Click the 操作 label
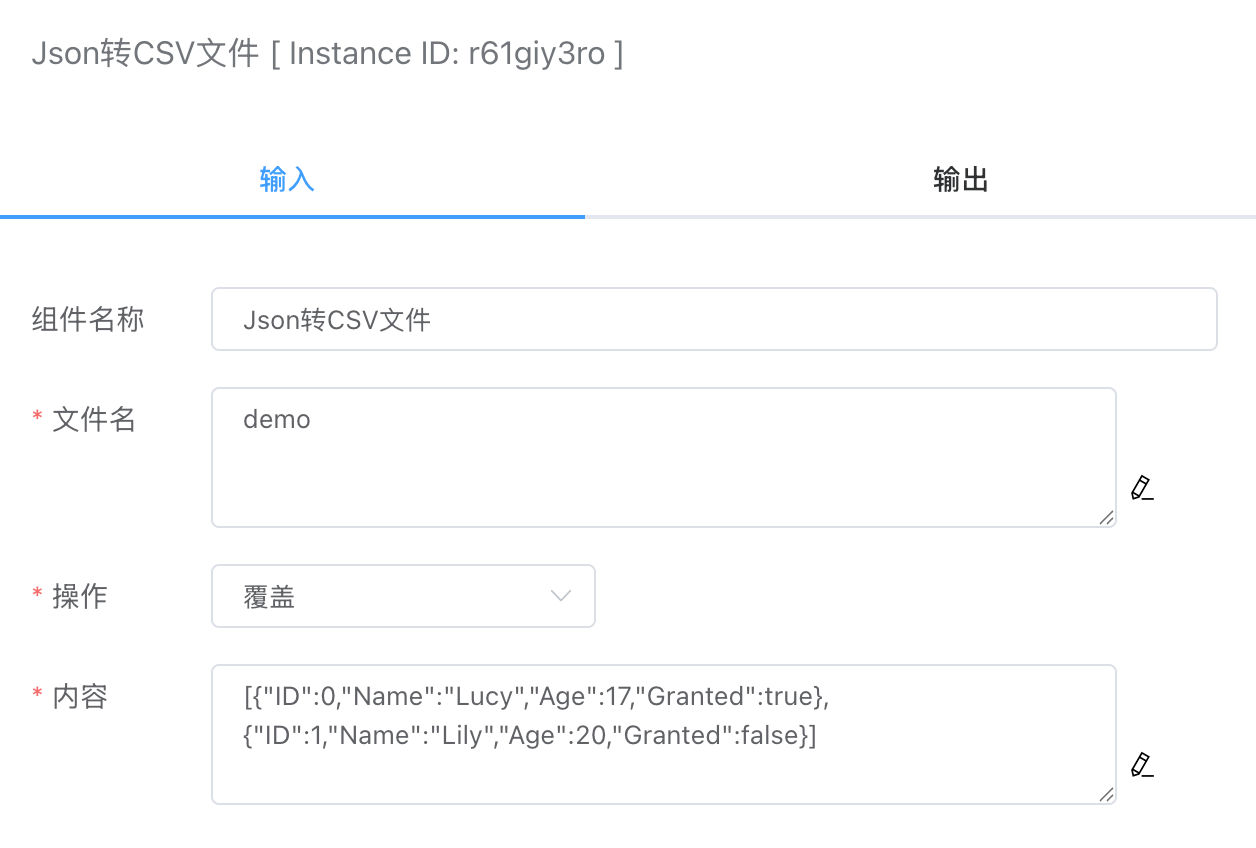Image resolution: width=1256 pixels, height=848 pixels. tap(80, 597)
